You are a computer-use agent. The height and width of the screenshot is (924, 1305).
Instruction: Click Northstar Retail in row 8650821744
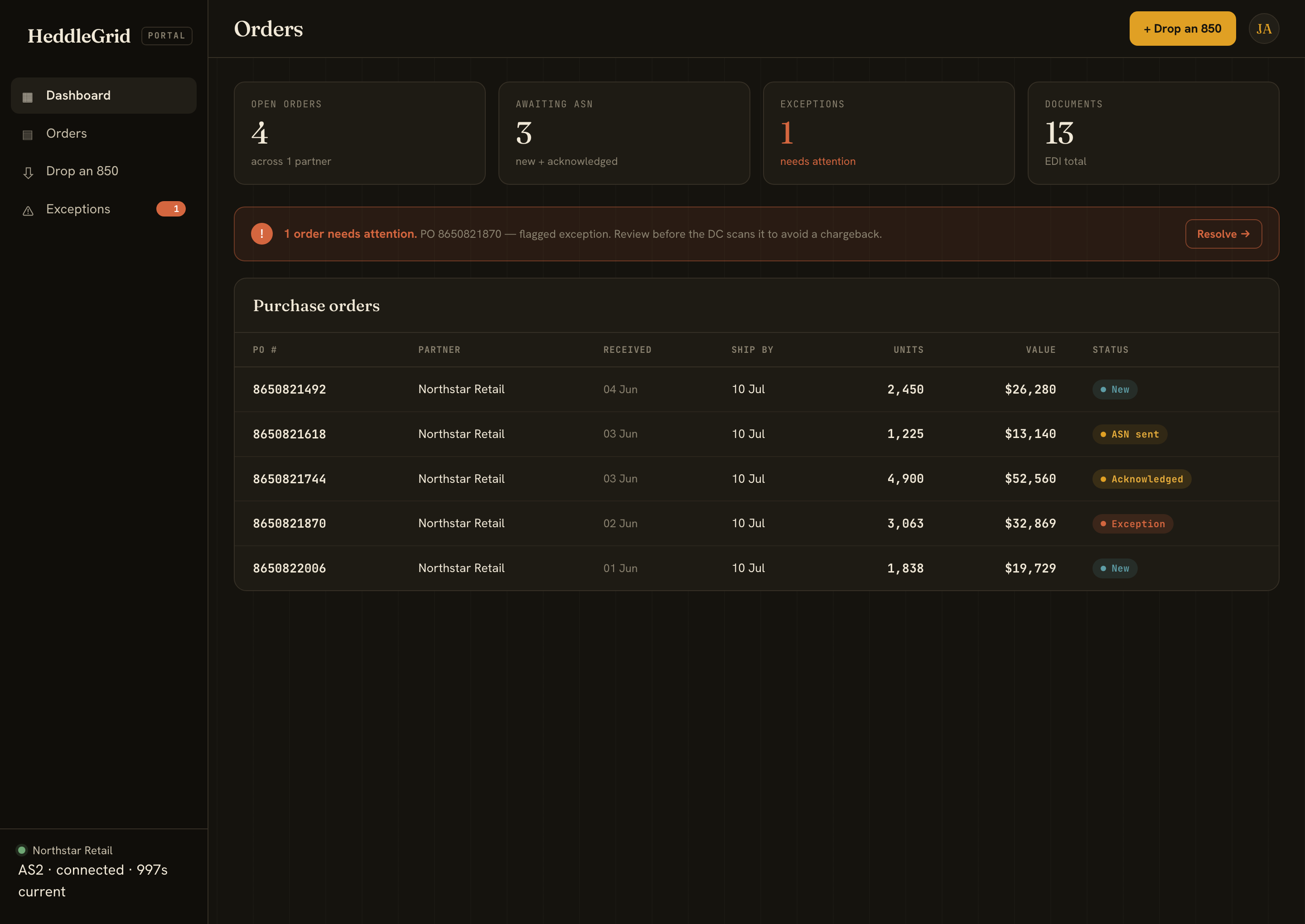tap(462, 479)
